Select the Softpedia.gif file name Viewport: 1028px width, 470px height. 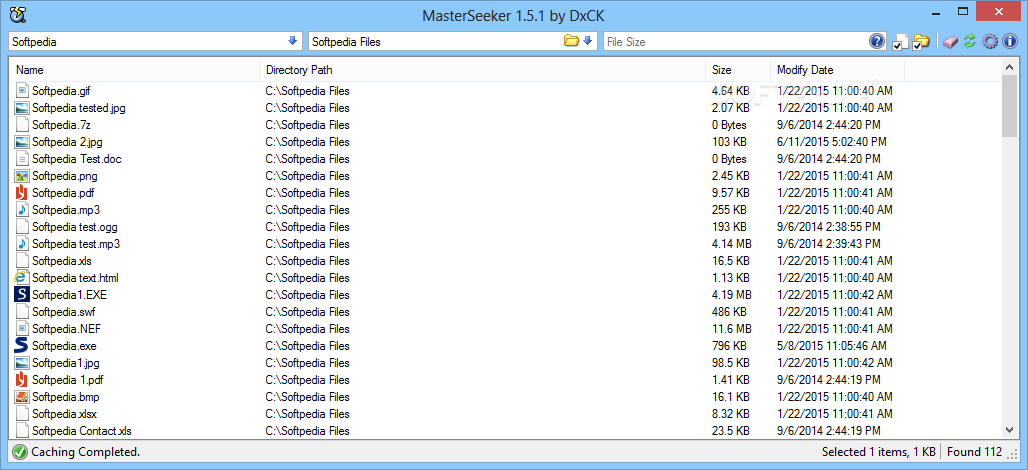[61, 91]
